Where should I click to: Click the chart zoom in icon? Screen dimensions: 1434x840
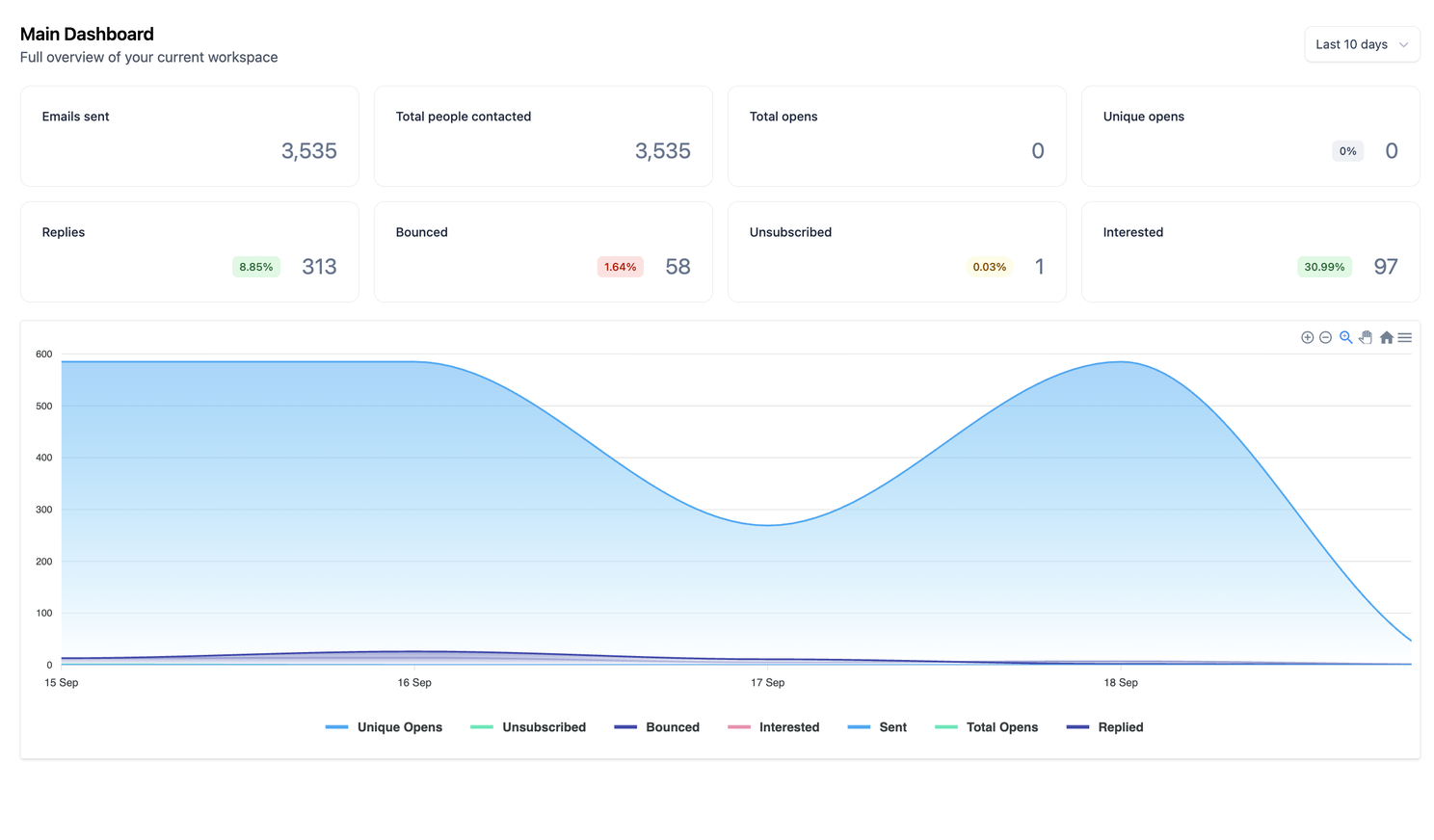[x=1307, y=337]
